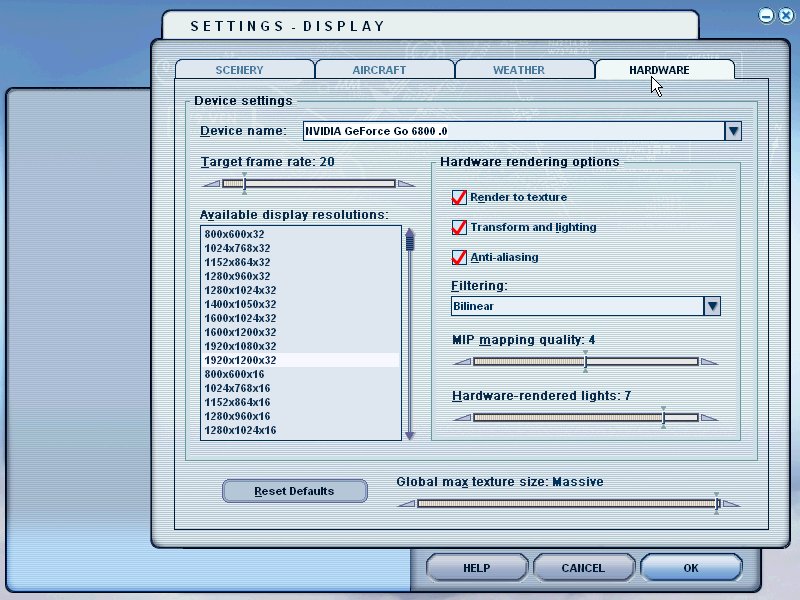Viewport: 800px width, 600px height.
Task: Open the Weather tab
Action: pyautogui.click(x=519, y=70)
